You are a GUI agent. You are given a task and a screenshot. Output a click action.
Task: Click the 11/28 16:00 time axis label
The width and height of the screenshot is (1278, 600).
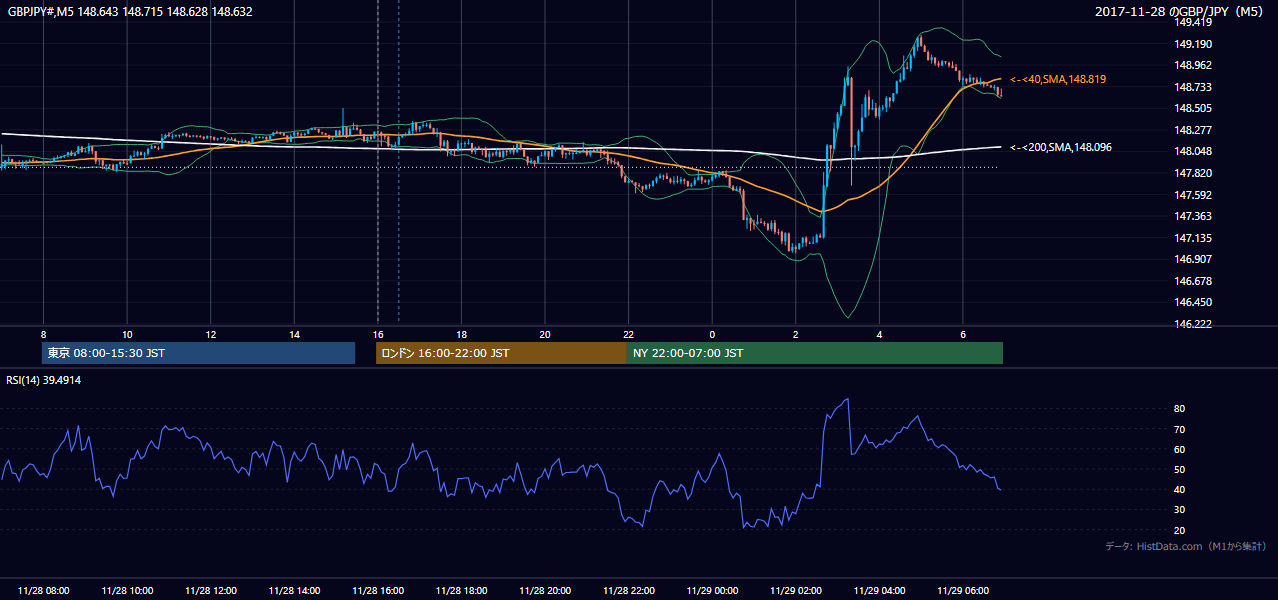(378, 591)
